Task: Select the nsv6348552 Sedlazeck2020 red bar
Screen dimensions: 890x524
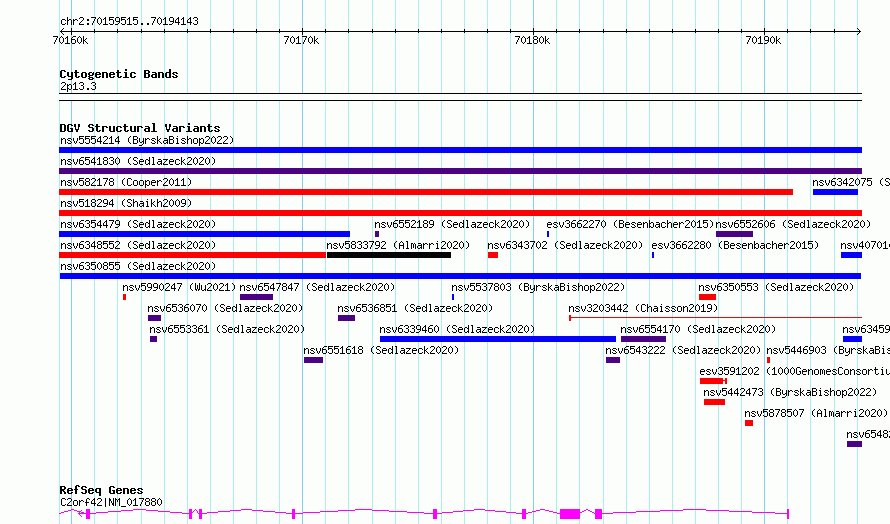Action: pyautogui.click(x=193, y=255)
